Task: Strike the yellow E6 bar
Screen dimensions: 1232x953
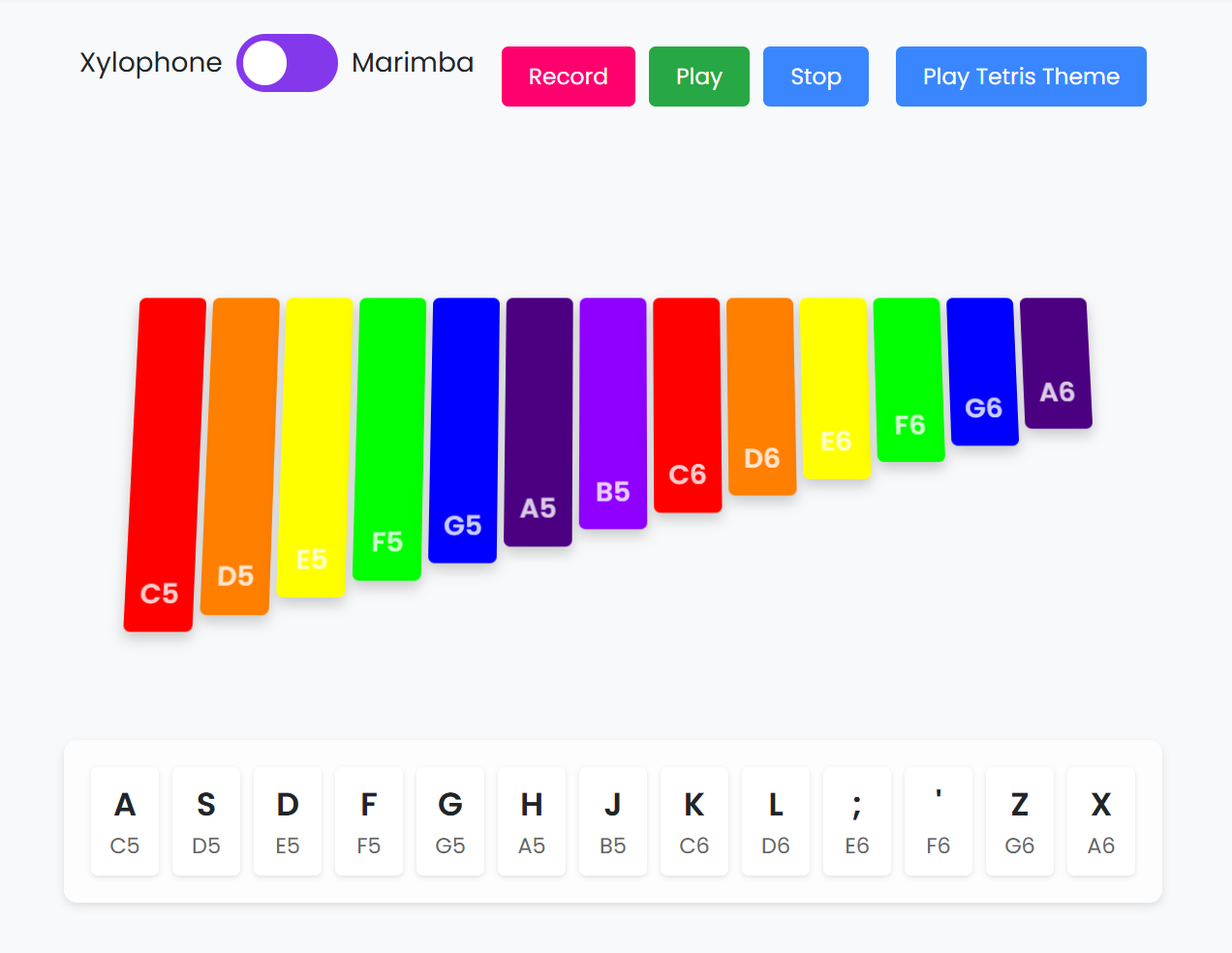Action: 835,388
